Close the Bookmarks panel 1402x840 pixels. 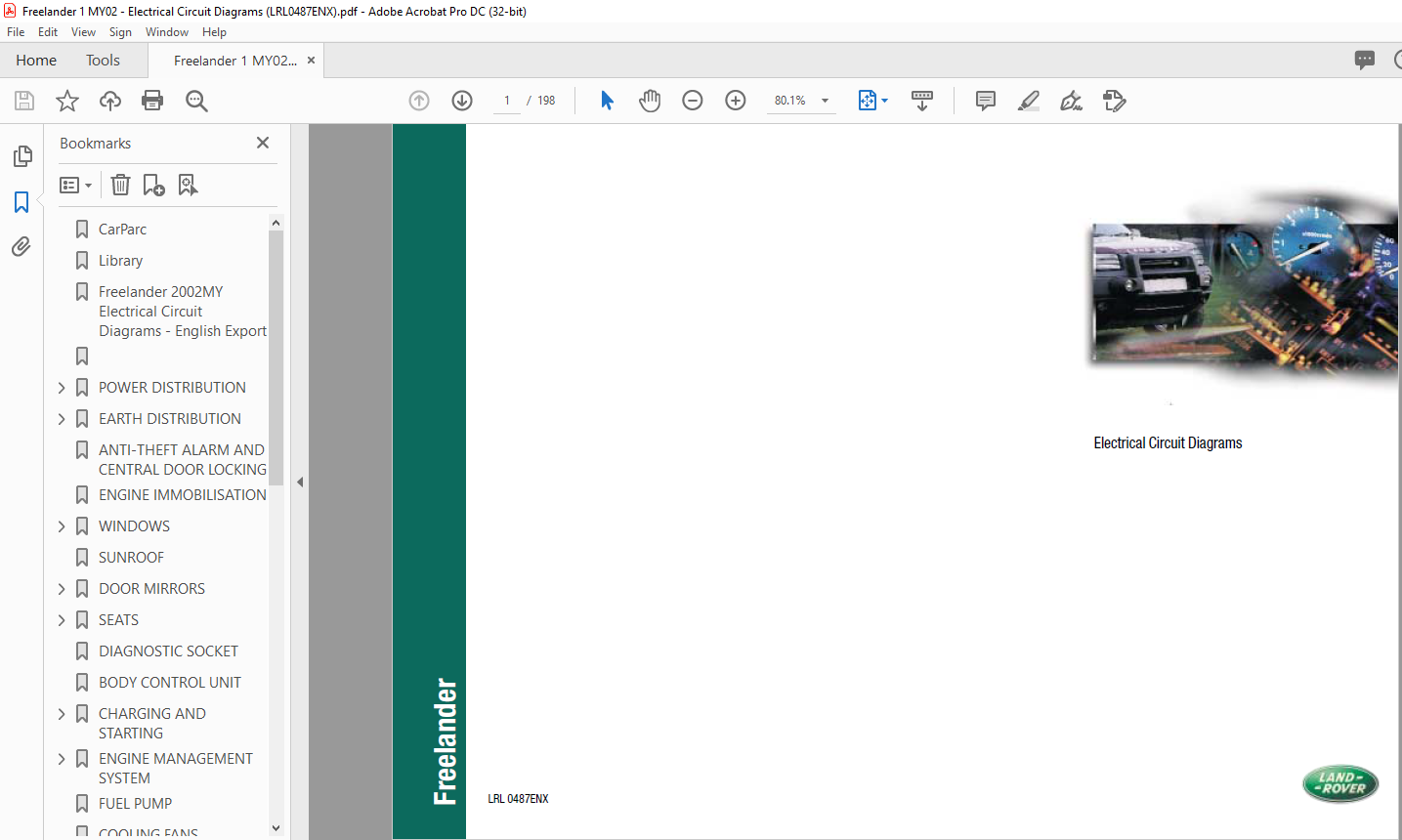(262, 143)
